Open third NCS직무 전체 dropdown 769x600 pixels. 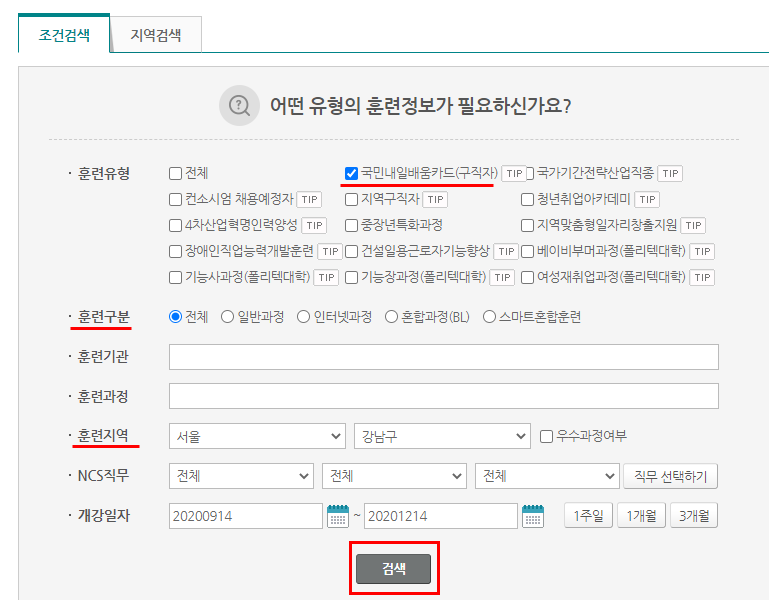tap(547, 476)
